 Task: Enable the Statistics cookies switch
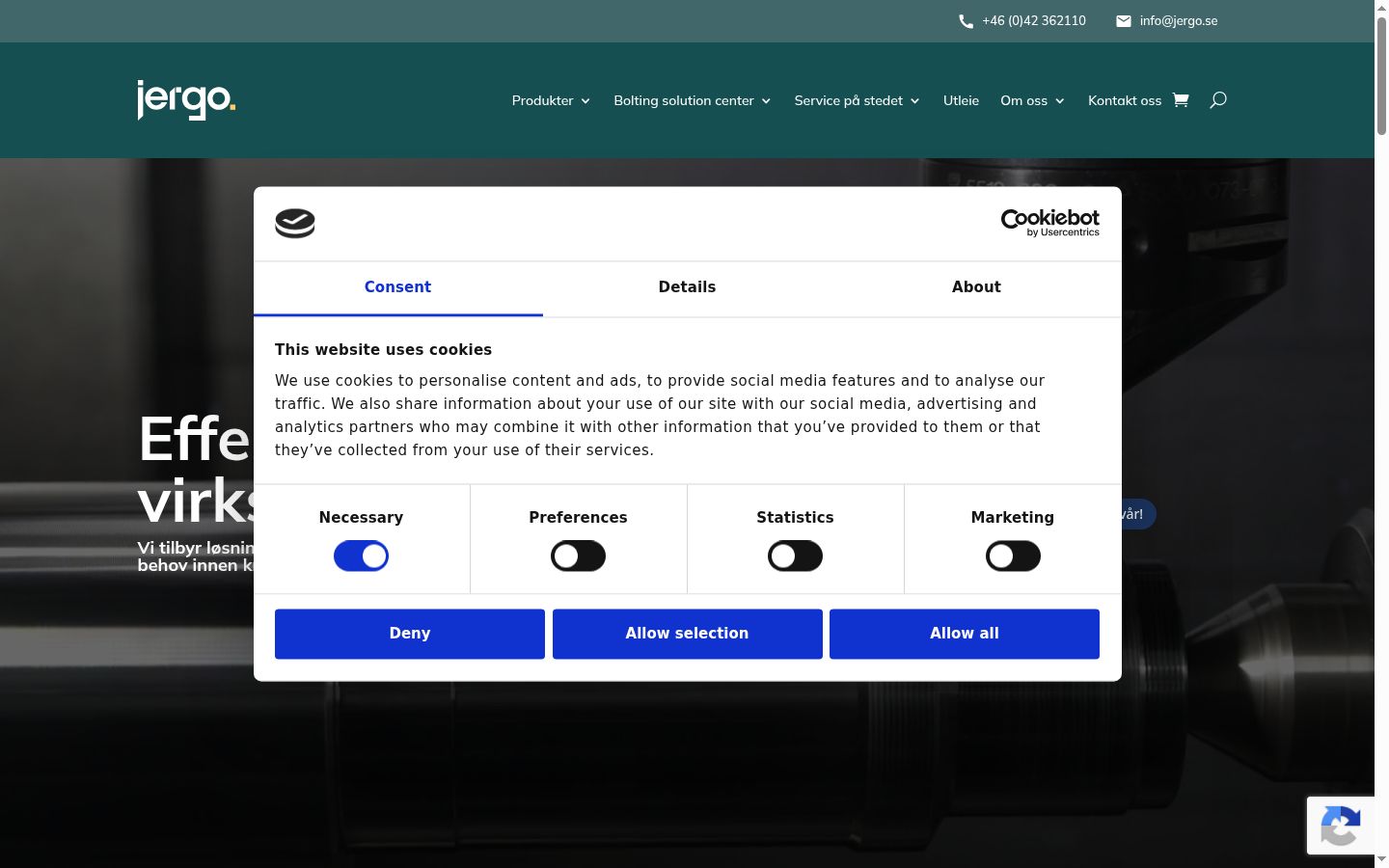click(795, 556)
